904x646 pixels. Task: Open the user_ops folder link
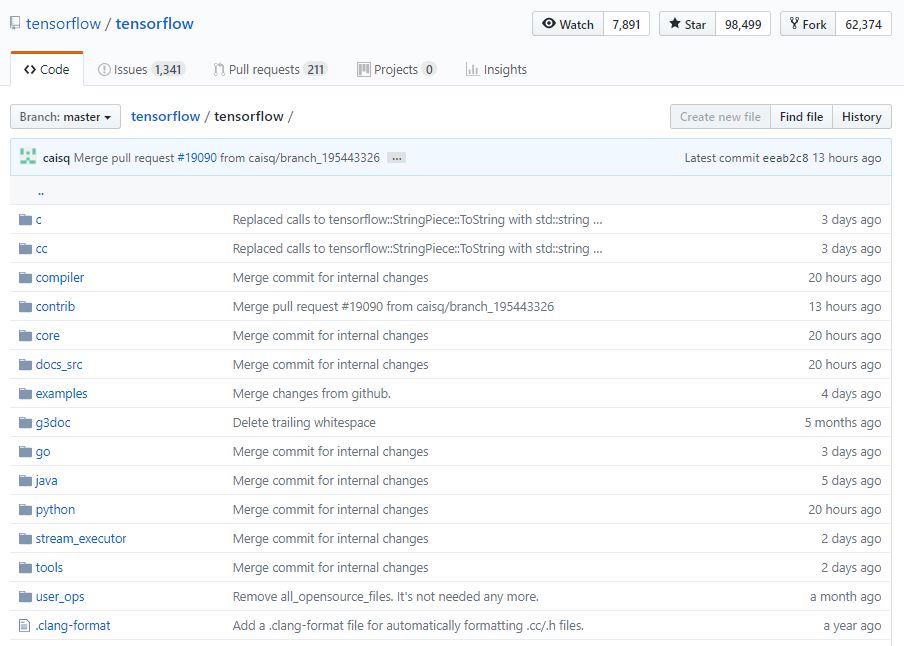(x=60, y=596)
